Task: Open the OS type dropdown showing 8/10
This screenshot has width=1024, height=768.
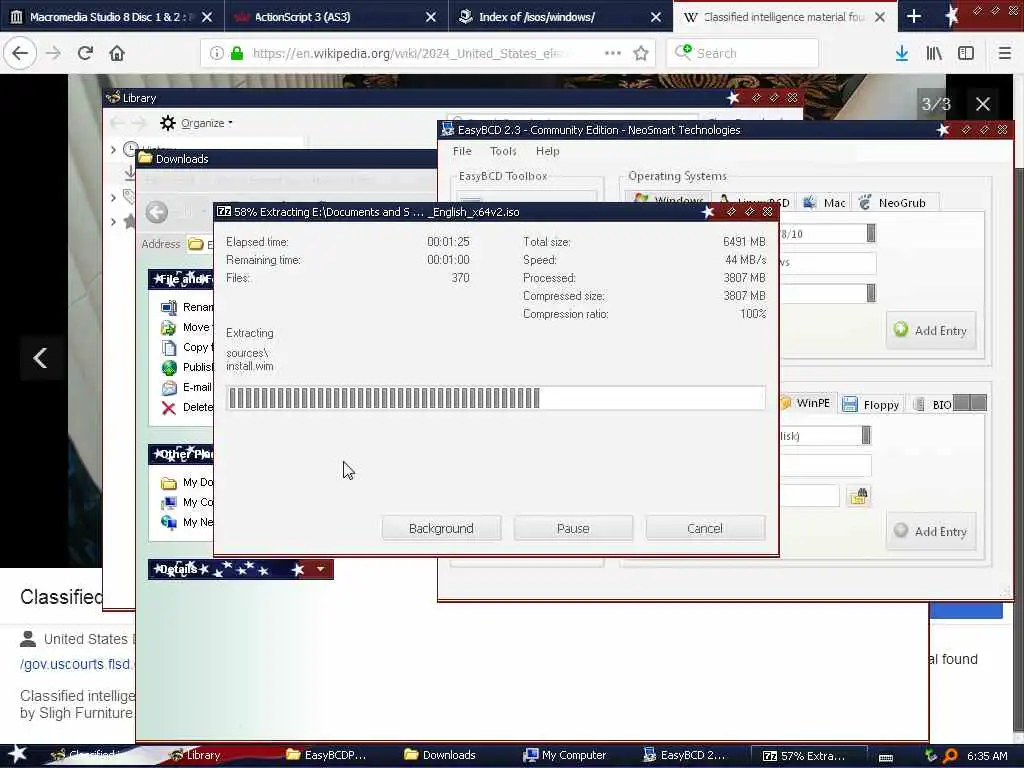Action: coord(871,233)
